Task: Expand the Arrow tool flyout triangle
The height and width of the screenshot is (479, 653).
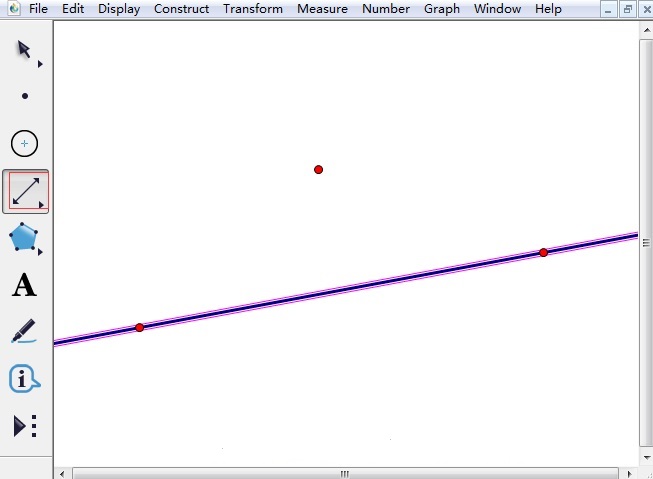Action: coord(40,64)
